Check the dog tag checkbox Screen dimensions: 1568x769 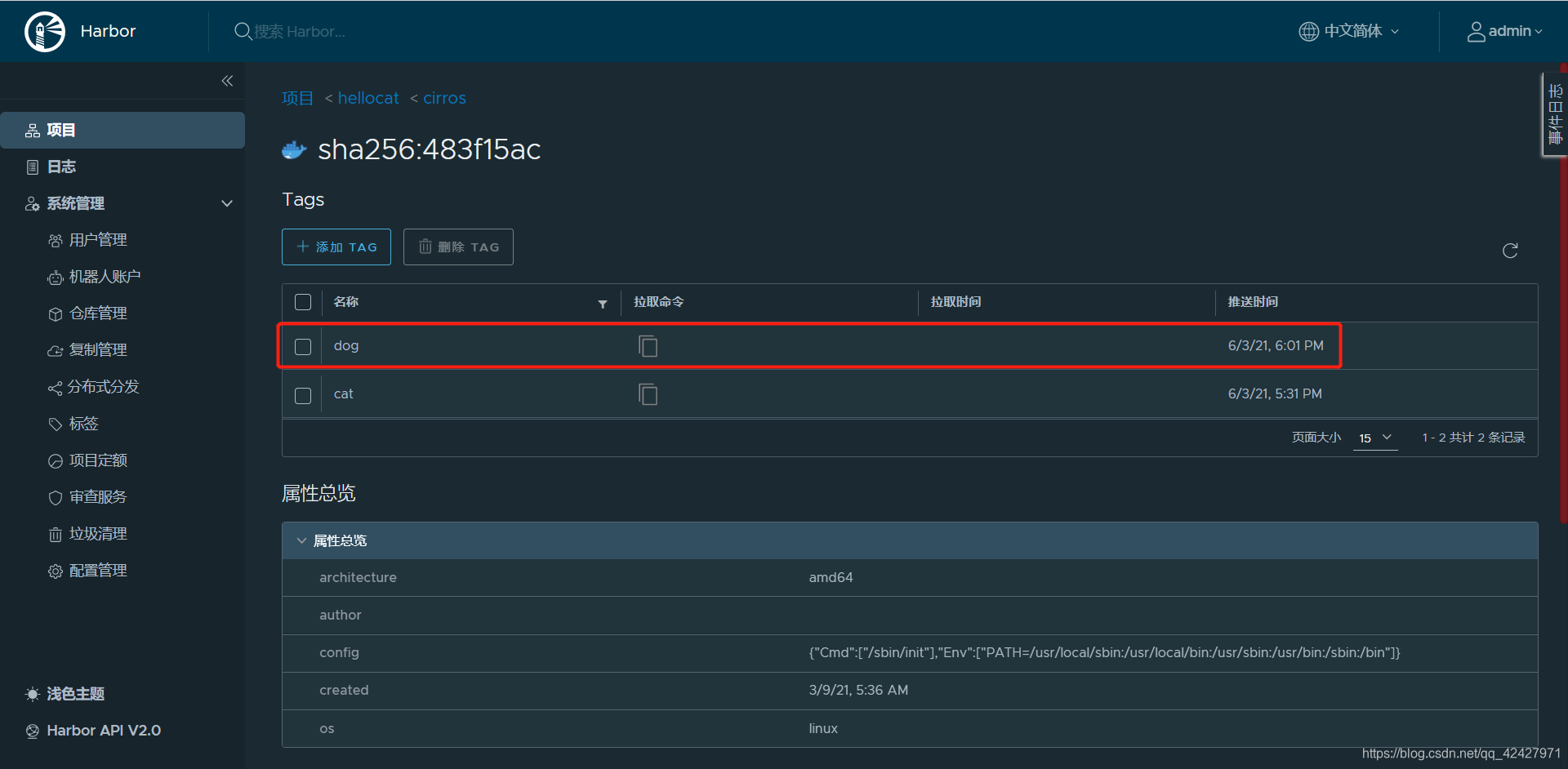pyautogui.click(x=303, y=347)
